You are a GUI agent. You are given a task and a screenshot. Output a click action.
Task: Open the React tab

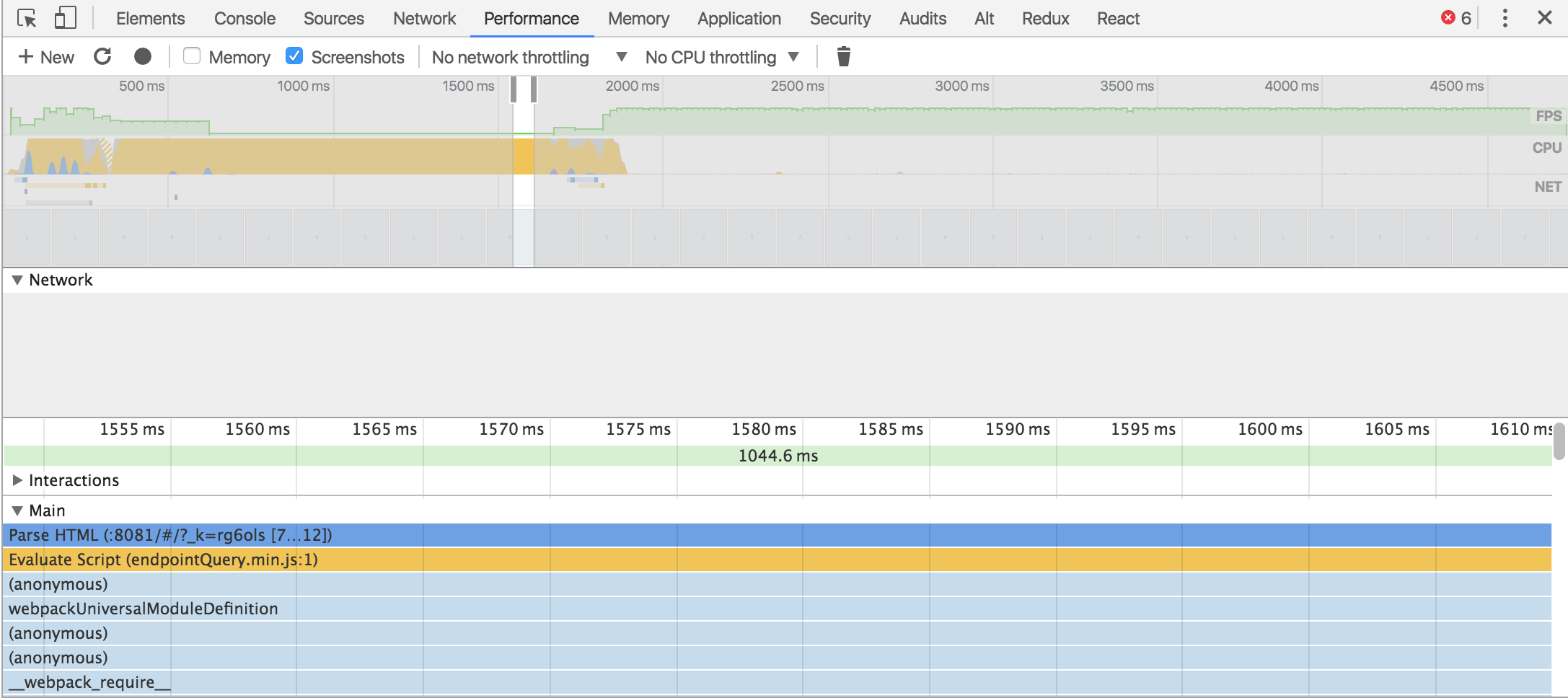1118,19
